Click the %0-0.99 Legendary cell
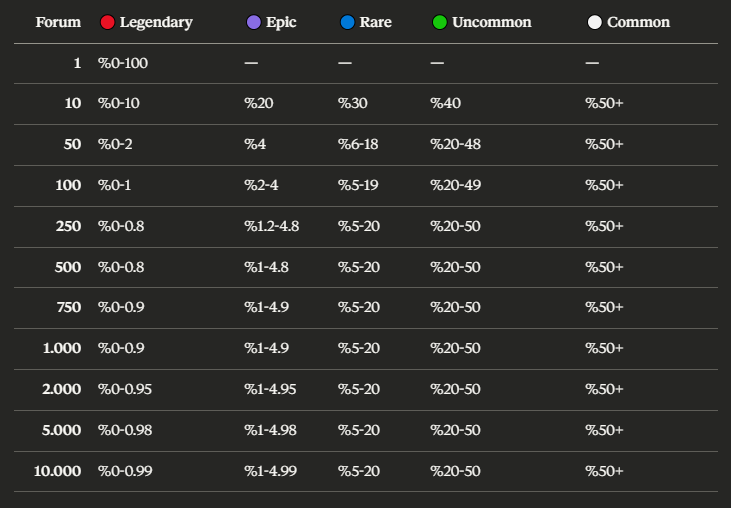Screen dimensions: 731x508 click(125, 471)
